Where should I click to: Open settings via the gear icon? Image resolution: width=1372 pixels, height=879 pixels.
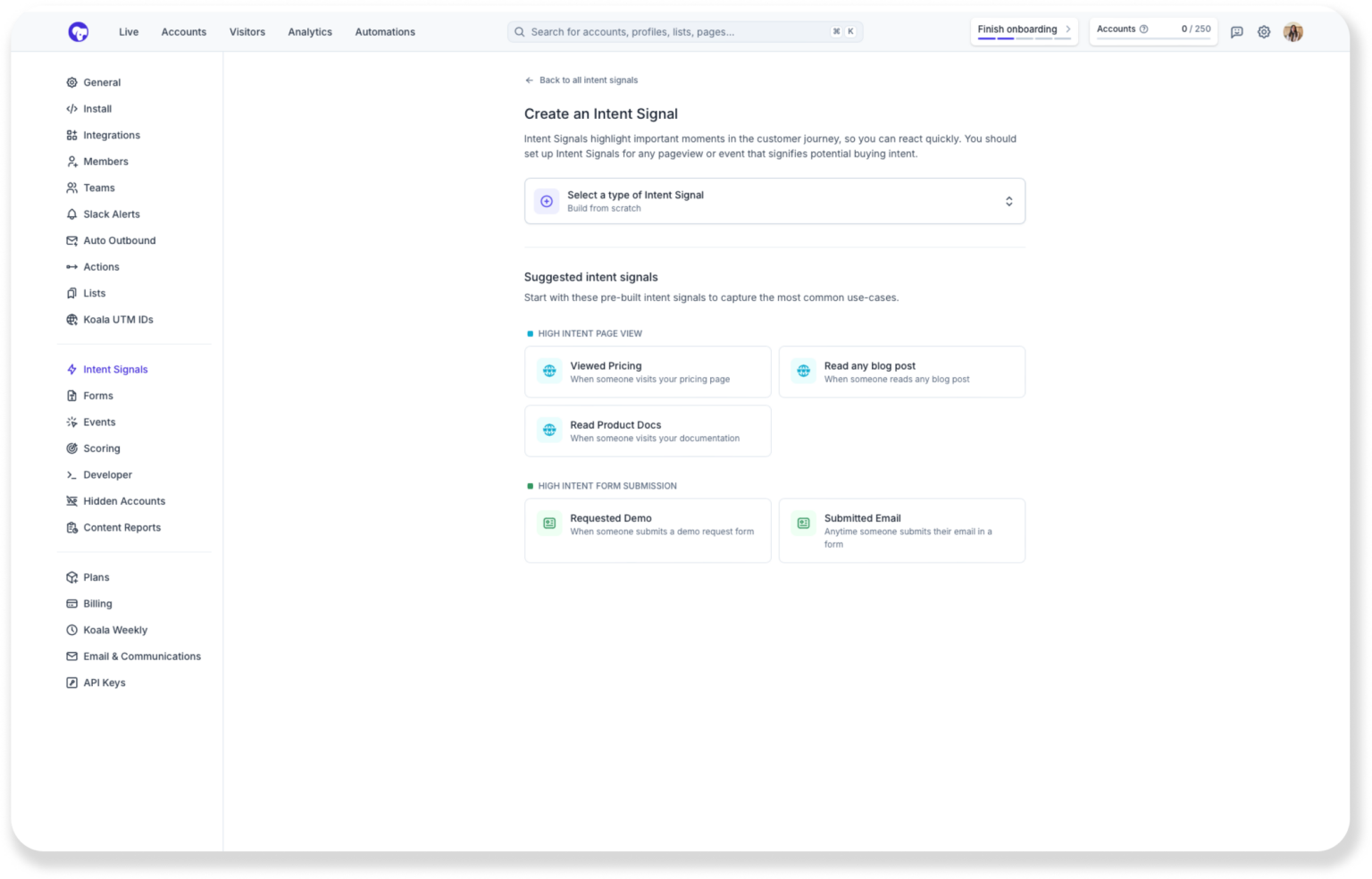pyautogui.click(x=1264, y=31)
